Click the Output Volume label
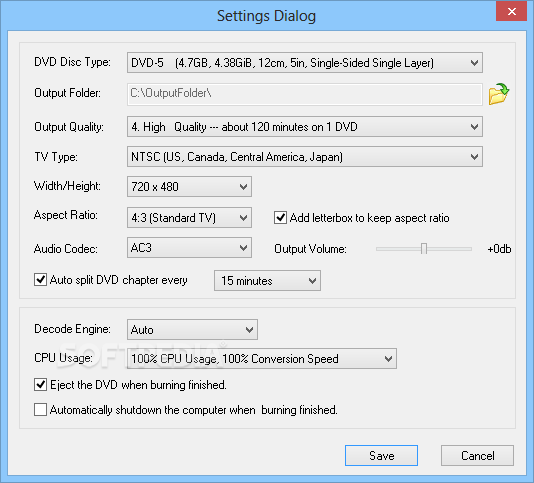Image resolution: width=534 pixels, height=483 pixels. 311,249
